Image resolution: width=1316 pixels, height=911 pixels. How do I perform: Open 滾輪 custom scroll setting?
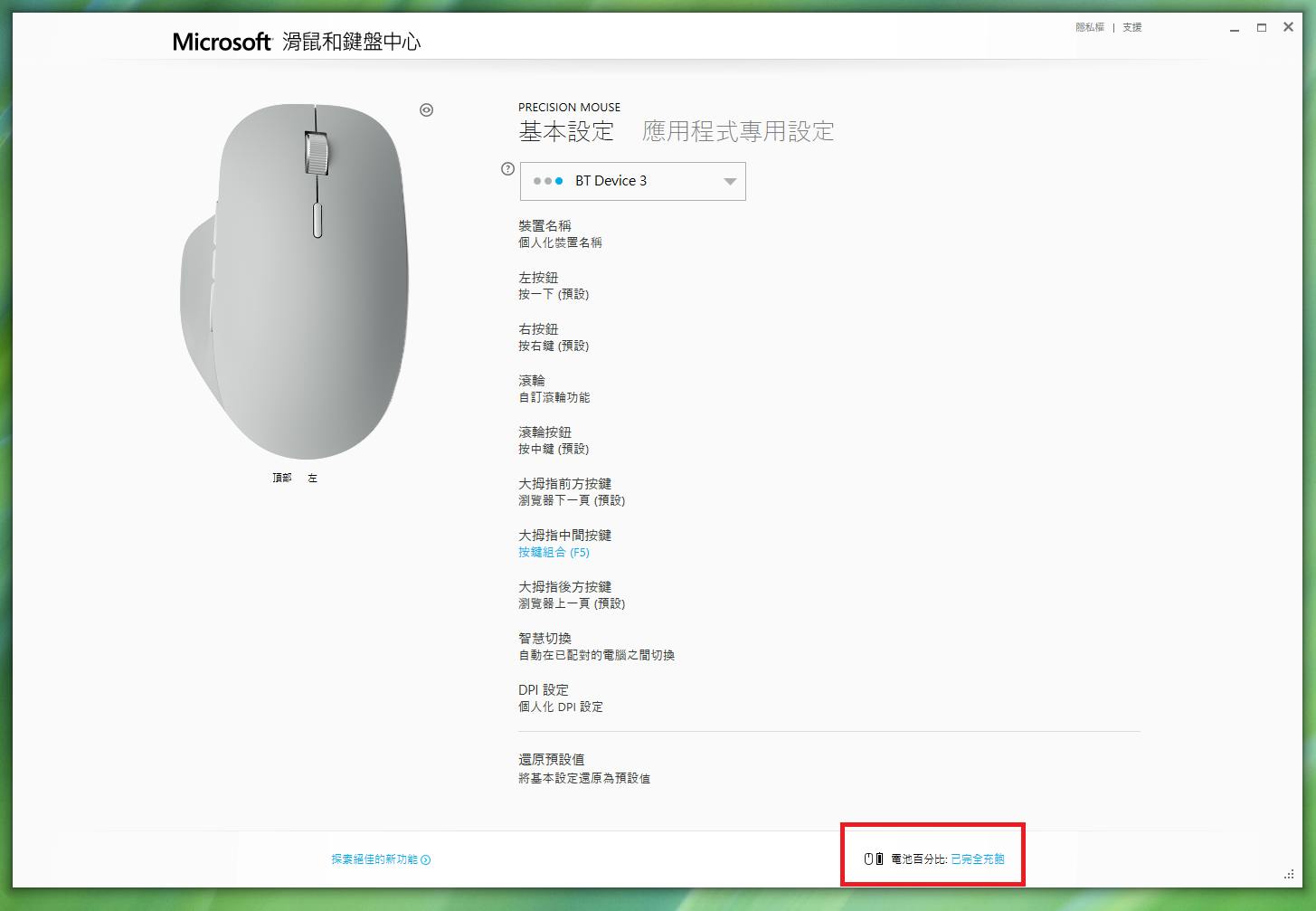pos(554,388)
